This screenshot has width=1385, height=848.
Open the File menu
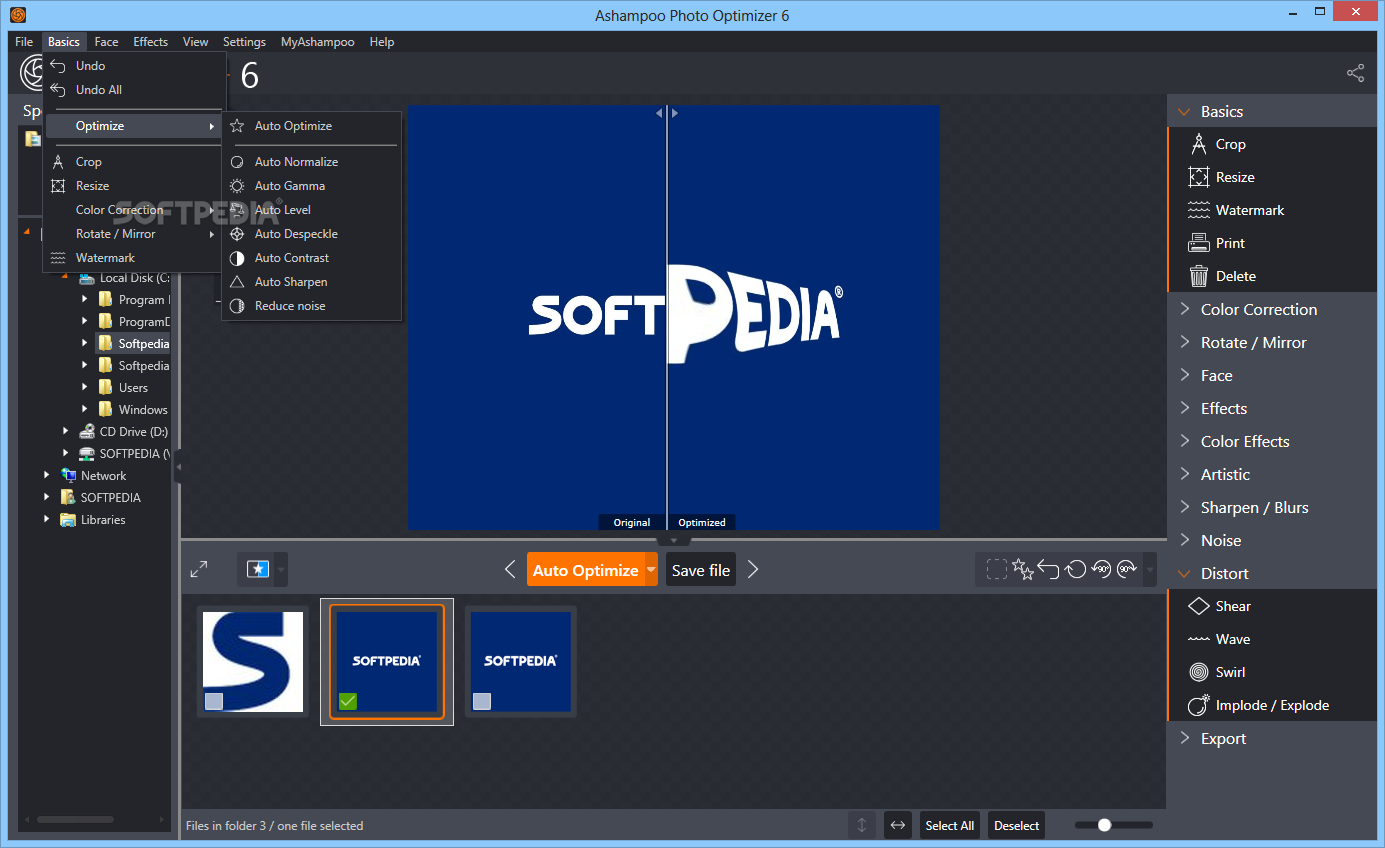click(24, 42)
